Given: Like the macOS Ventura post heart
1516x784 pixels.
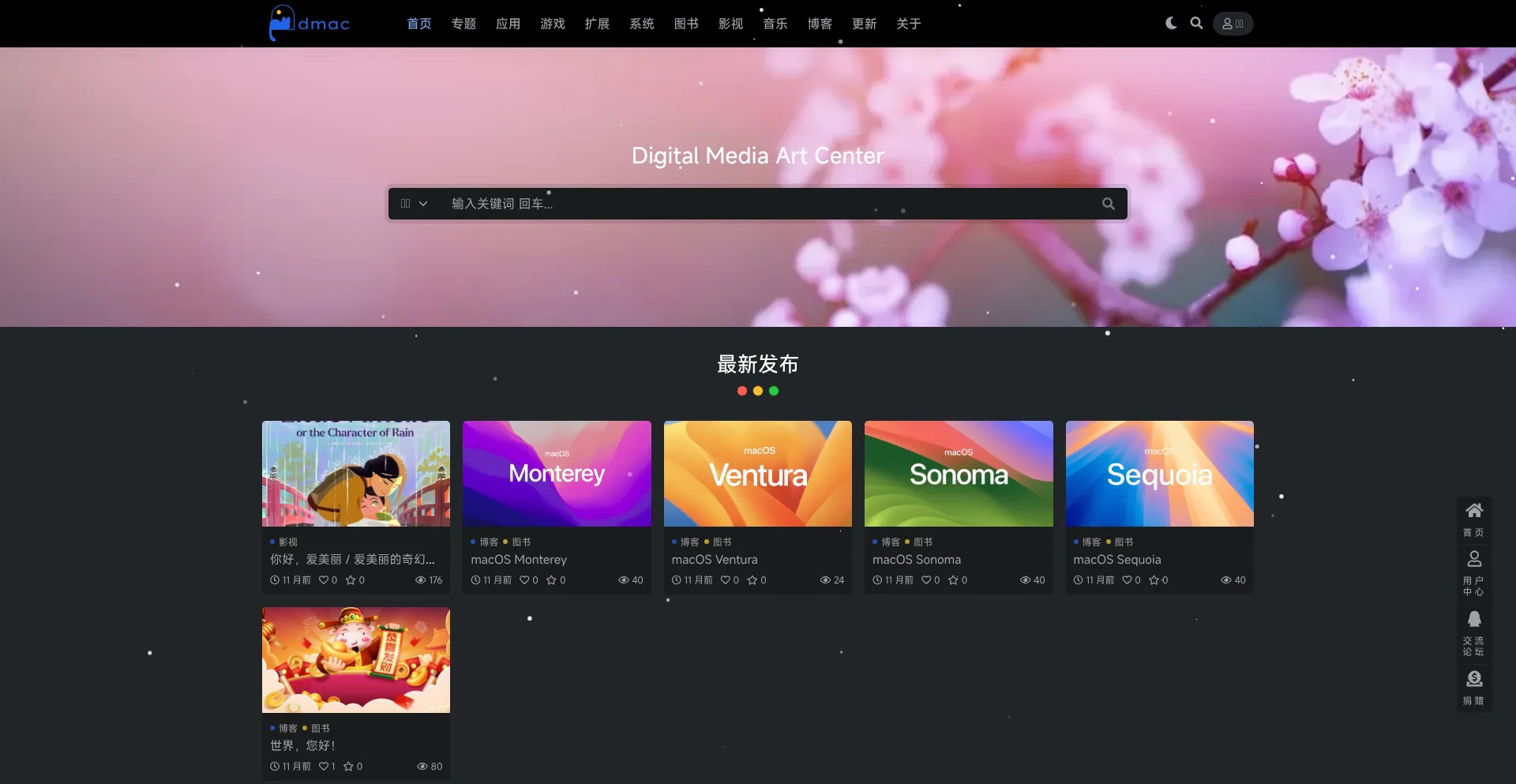Looking at the screenshot, I should click(726, 580).
